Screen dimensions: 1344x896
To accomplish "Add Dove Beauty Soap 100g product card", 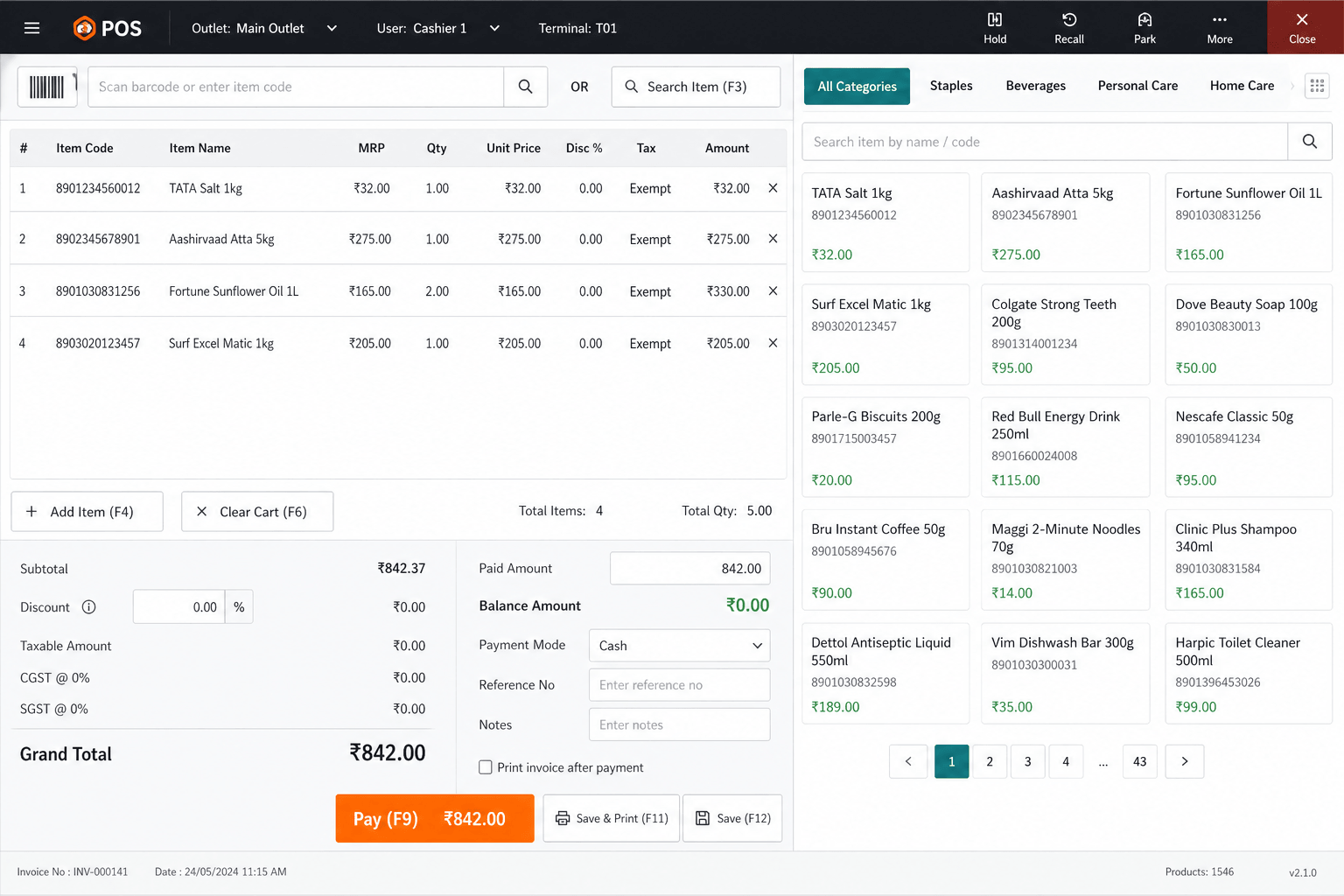I will [1249, 335].
